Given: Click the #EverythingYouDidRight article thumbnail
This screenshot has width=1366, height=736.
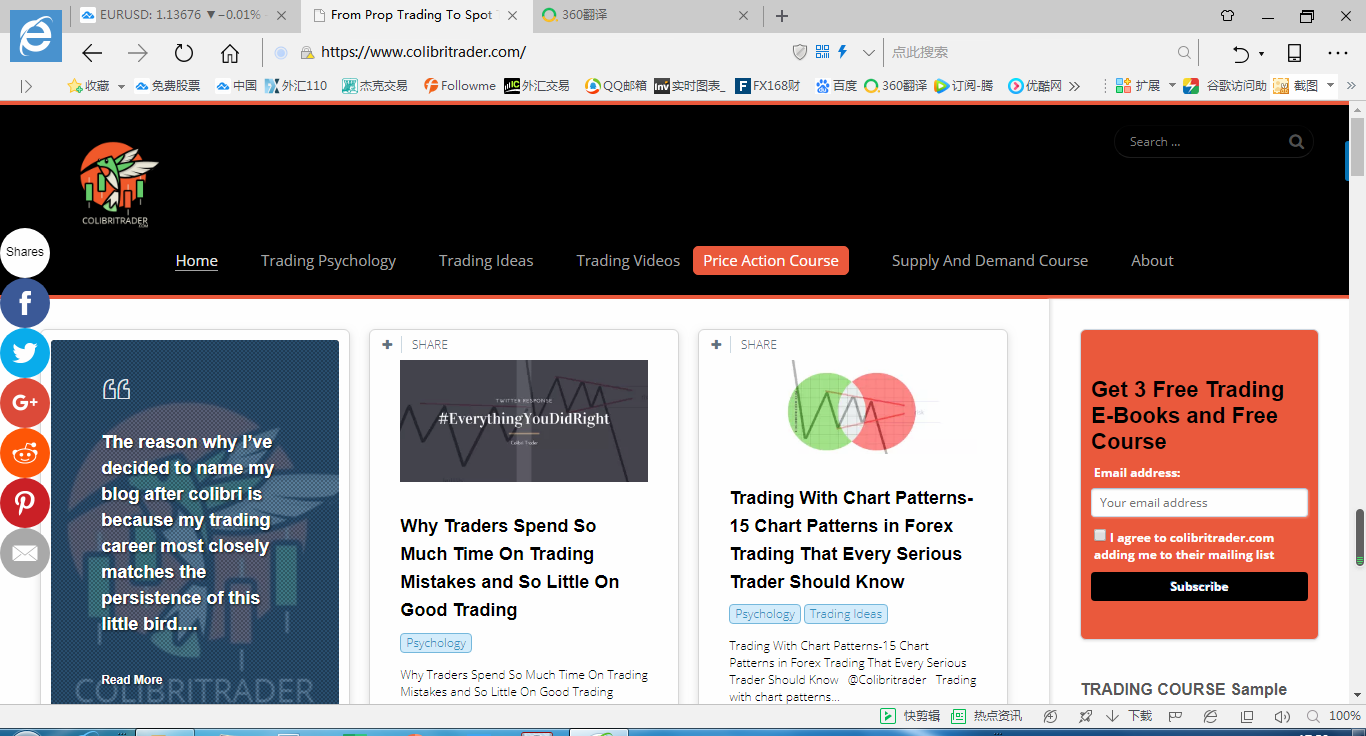Looking at the screenshot, I should click(x=524, y=421).
